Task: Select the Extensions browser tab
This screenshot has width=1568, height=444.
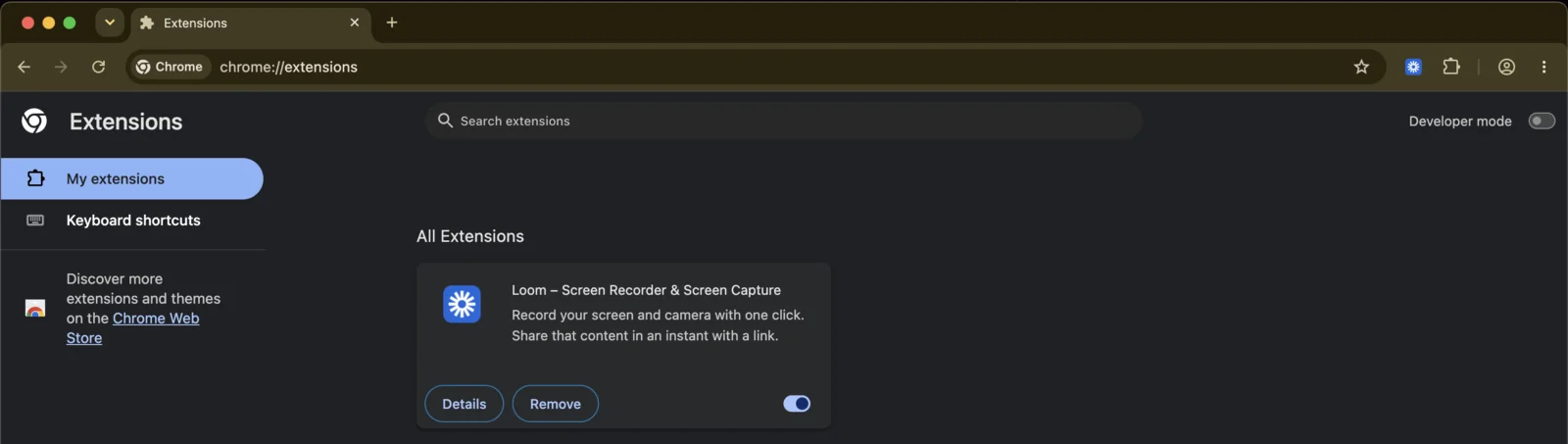Action: click(x=250, y=24)
